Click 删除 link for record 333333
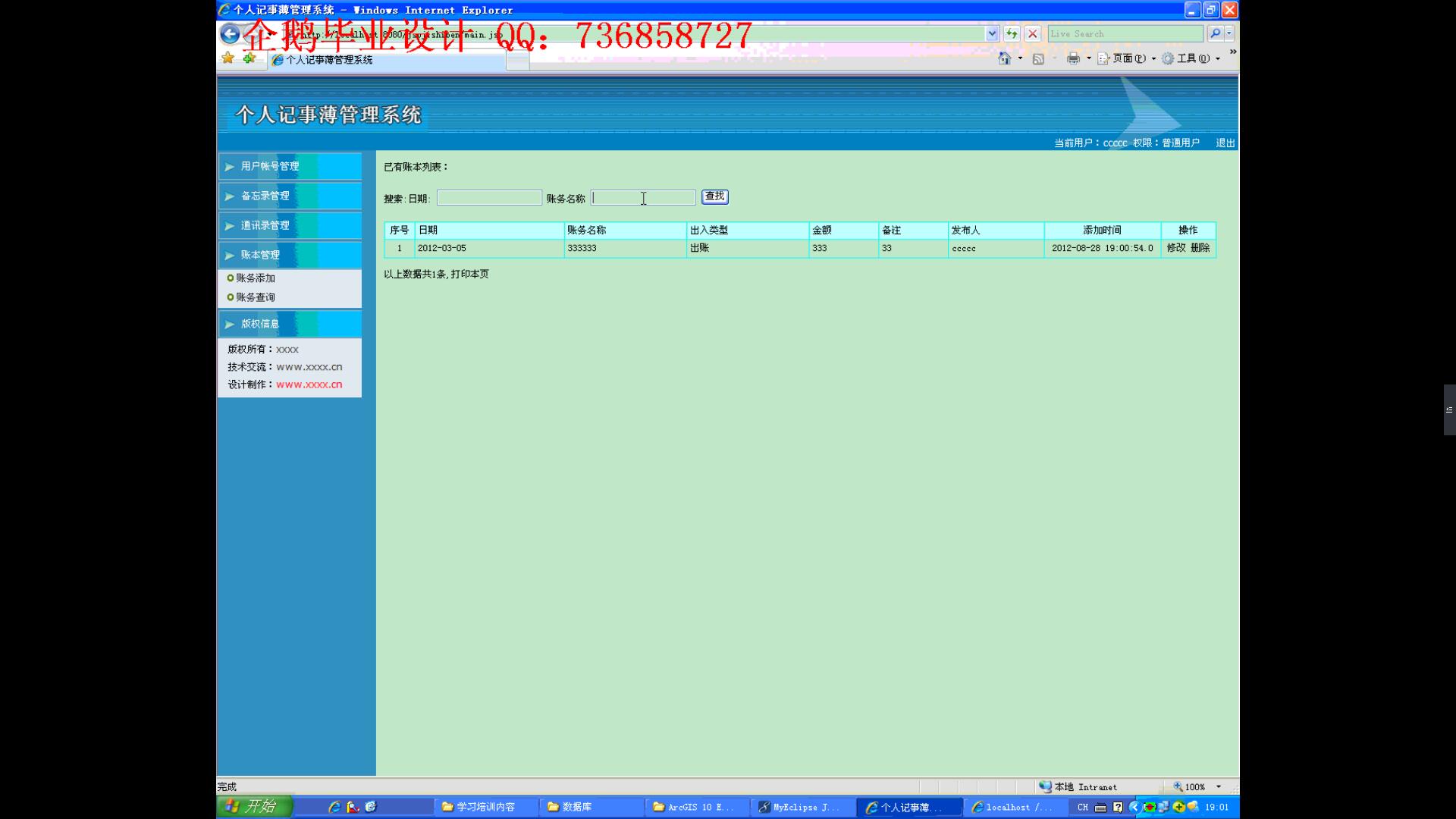Viewport: 1456px width, 819px height. (x=1200, y=248)
